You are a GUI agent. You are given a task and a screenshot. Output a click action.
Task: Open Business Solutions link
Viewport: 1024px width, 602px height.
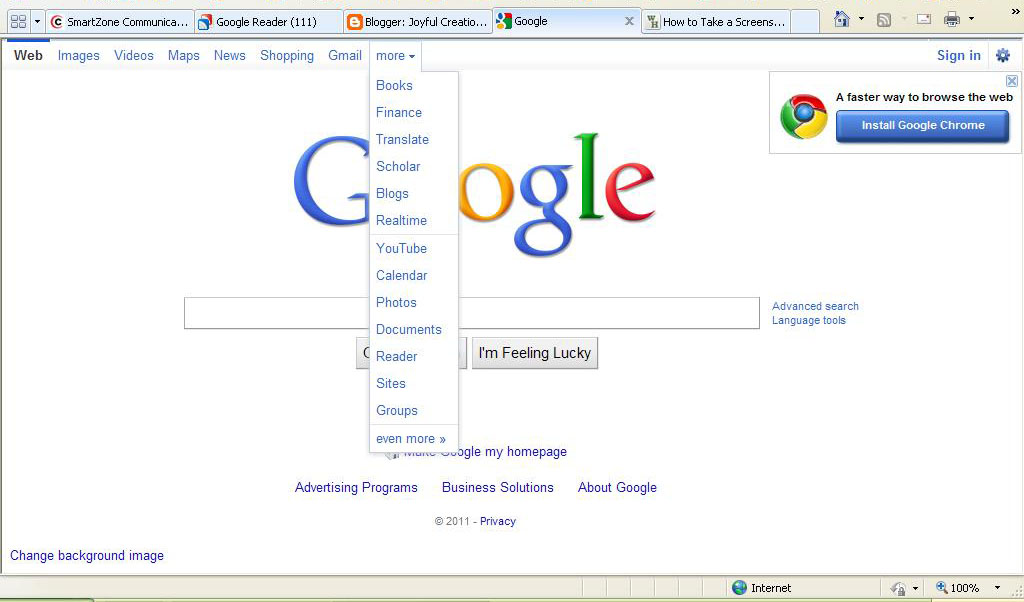coord(498,488)
